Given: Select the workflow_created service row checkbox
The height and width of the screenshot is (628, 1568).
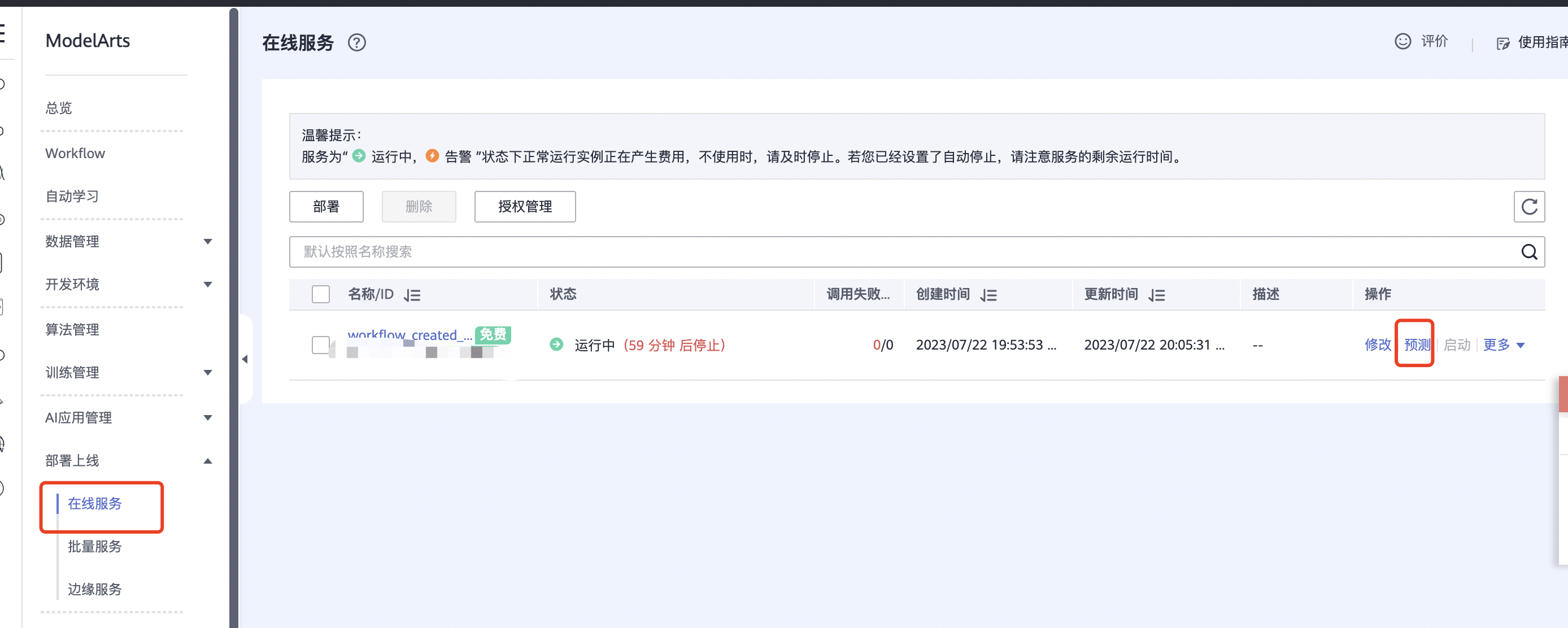Looking at the screenshot, I should [320, 345].
